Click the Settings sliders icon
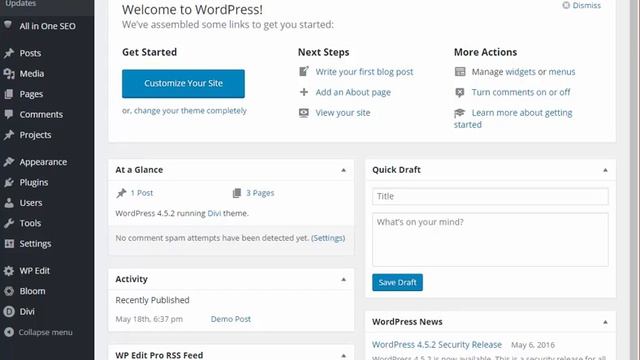This screenshot has height=360, width=640. (9, 244)
